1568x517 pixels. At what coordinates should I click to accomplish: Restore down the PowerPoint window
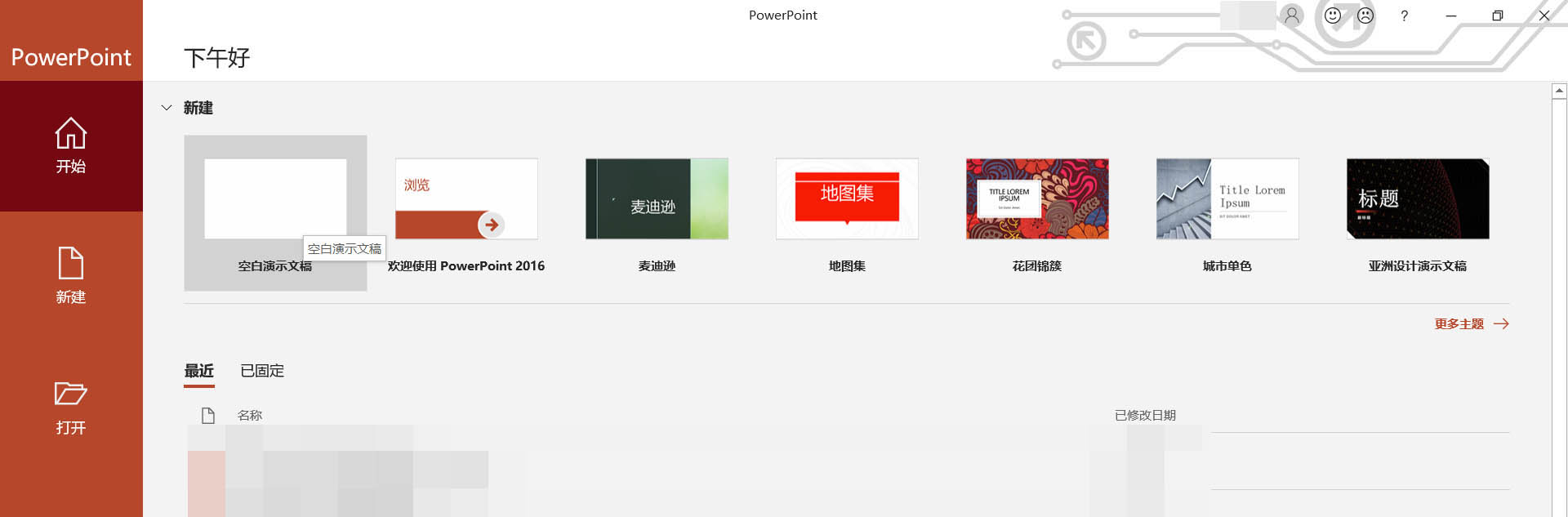coord(1498,16)
